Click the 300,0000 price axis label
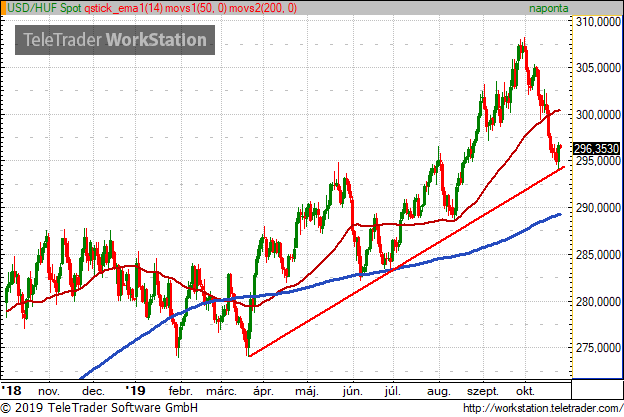The width and height of the screenshot is (624, 417). point(599,115)
